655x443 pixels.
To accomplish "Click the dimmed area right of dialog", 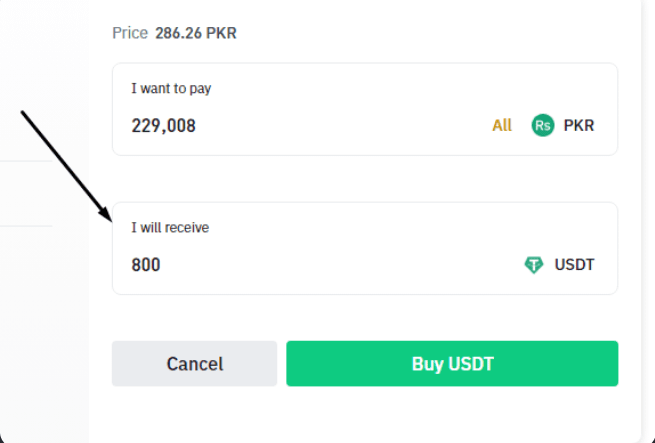I will [647, 200].
